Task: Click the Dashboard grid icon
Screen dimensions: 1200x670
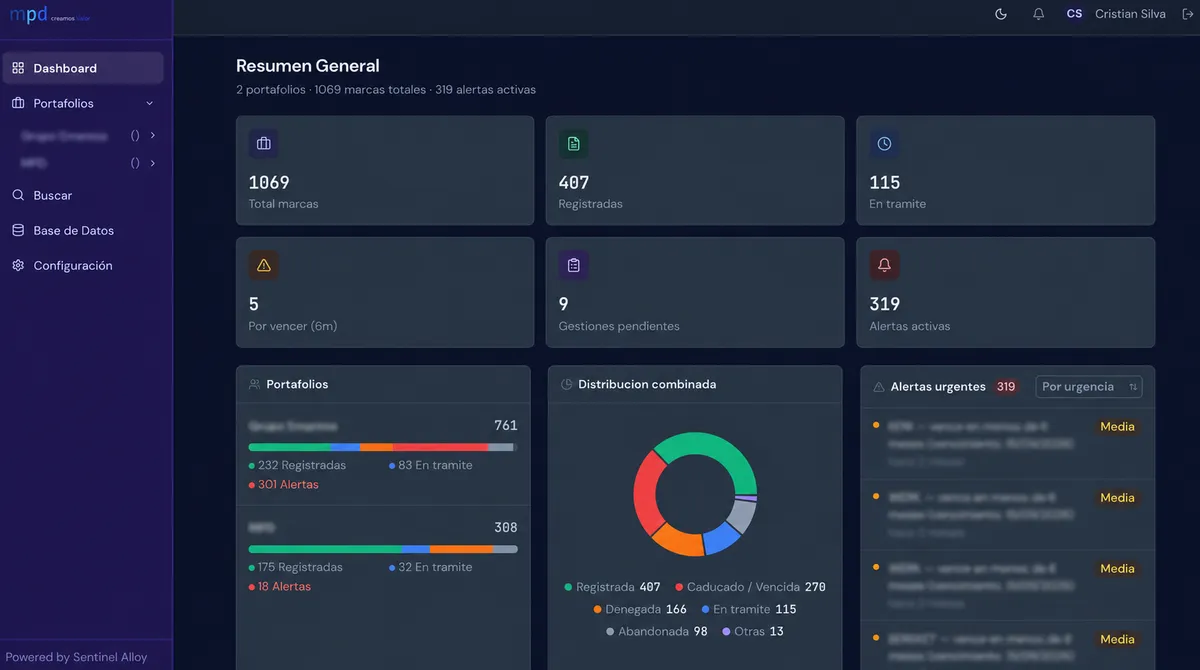Action: click(x=18, y=68)
